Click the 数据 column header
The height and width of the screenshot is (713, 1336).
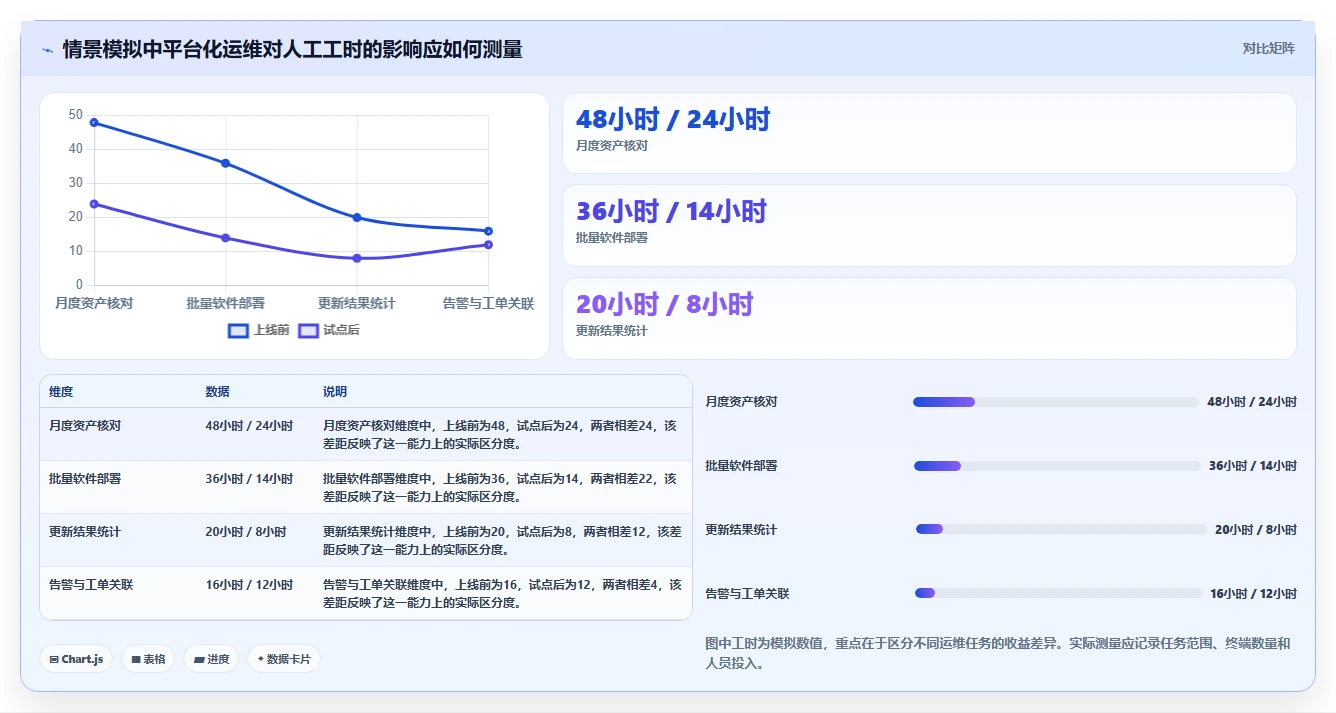(x=218, y=392)
